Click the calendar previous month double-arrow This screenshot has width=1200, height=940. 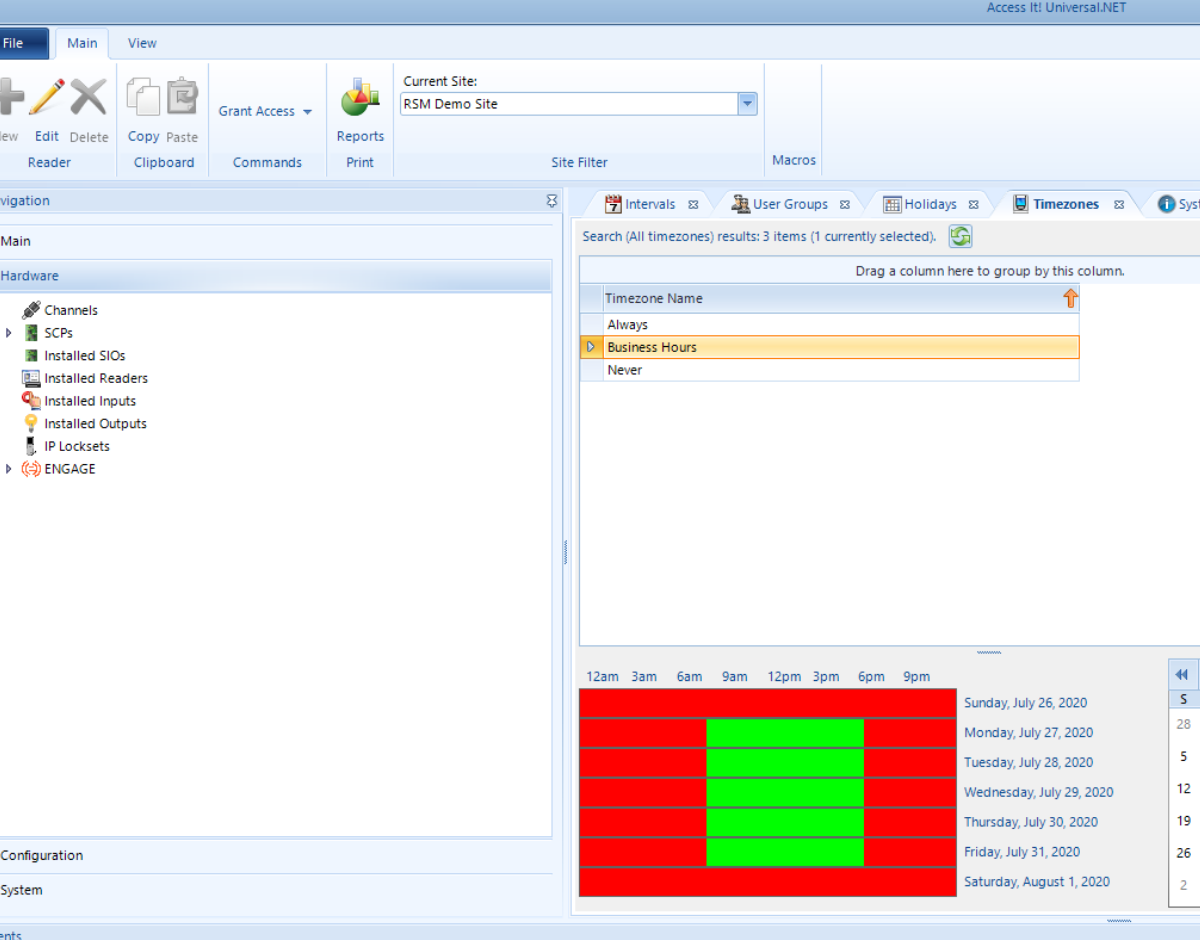point(1182,674)
